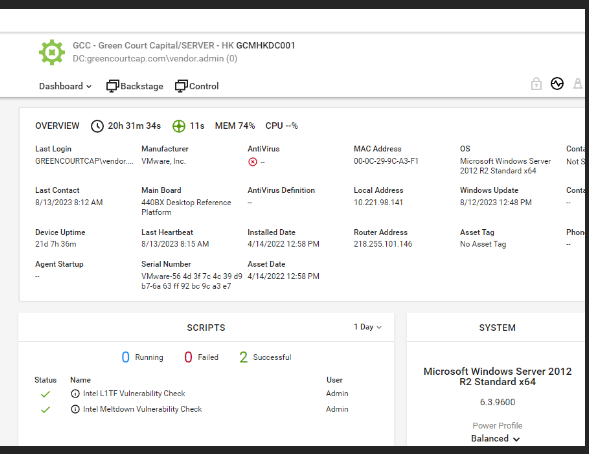
Task: Click the 440BX Desktop Reference Platform value
Action: click(186, 207)
